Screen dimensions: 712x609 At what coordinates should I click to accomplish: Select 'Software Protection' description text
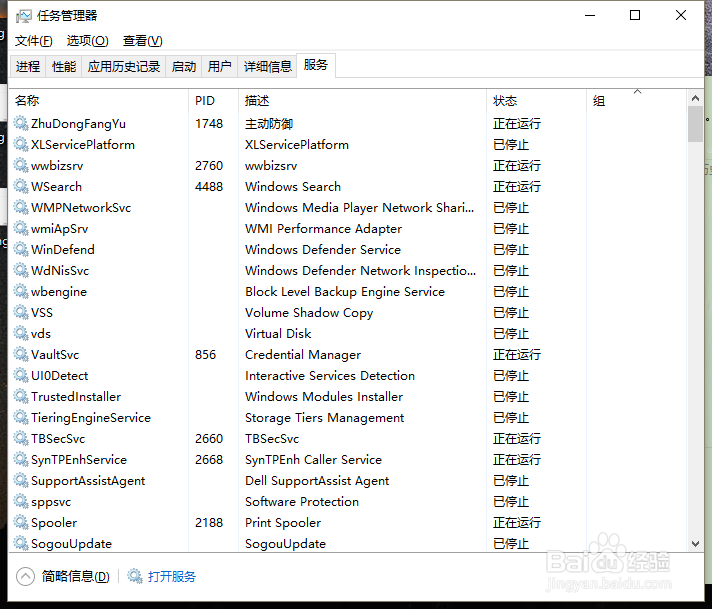point(302,501)
